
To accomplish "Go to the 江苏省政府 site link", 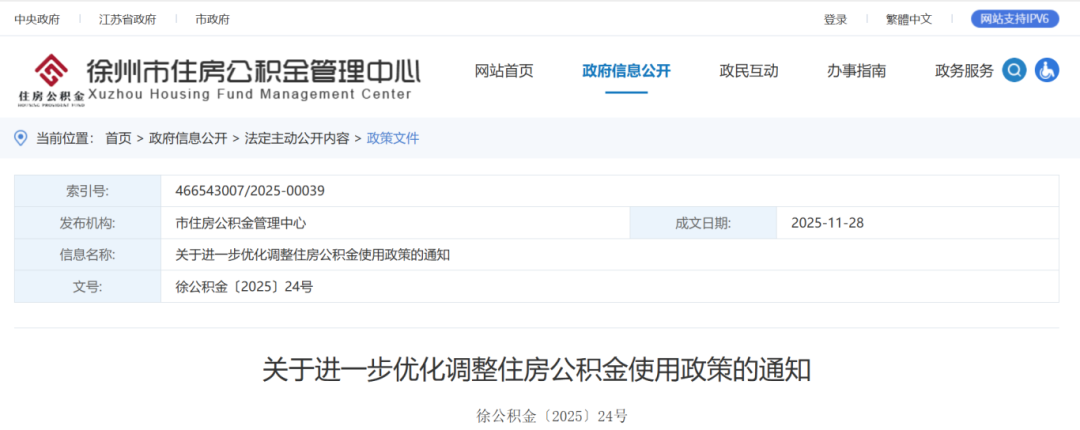I will click(x=127, y=19).
